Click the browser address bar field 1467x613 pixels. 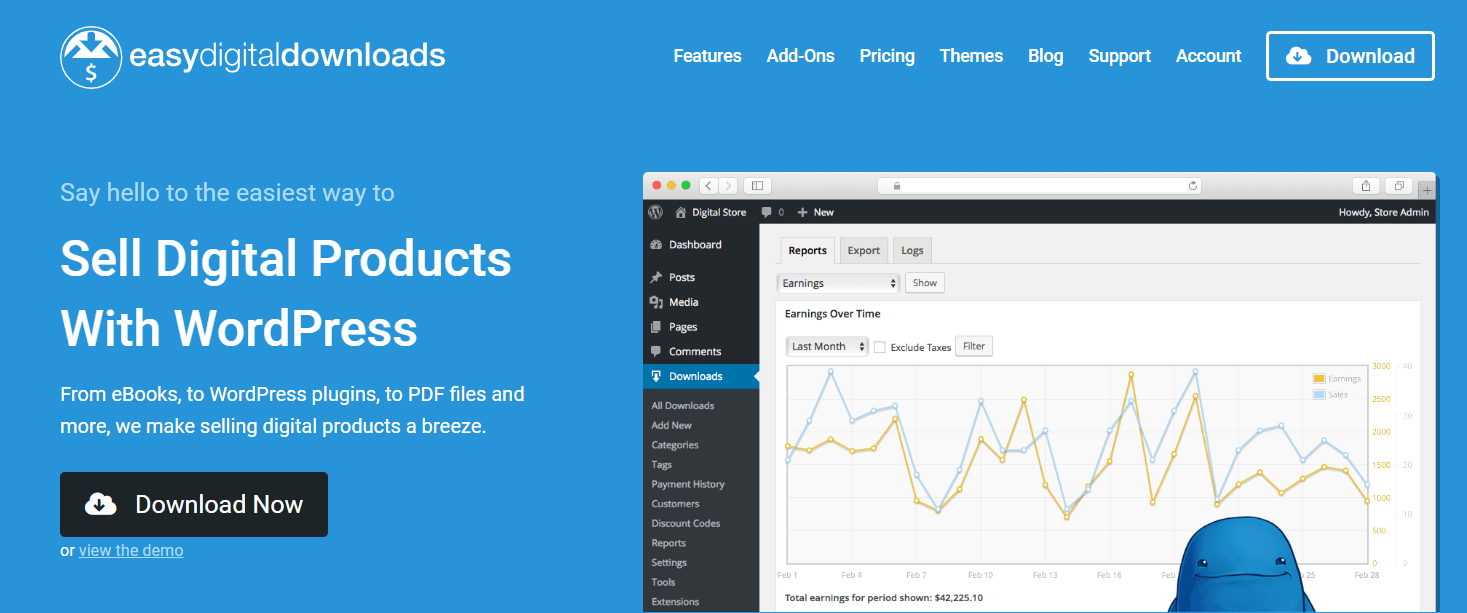(1039, 185)
